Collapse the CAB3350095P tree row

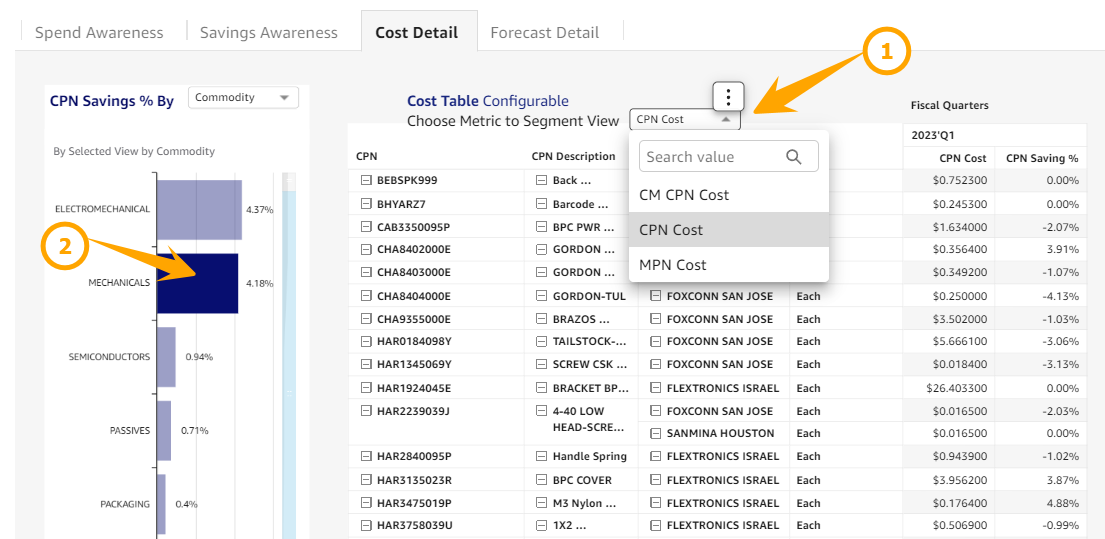pyautogui.click(x=366, y=227)
